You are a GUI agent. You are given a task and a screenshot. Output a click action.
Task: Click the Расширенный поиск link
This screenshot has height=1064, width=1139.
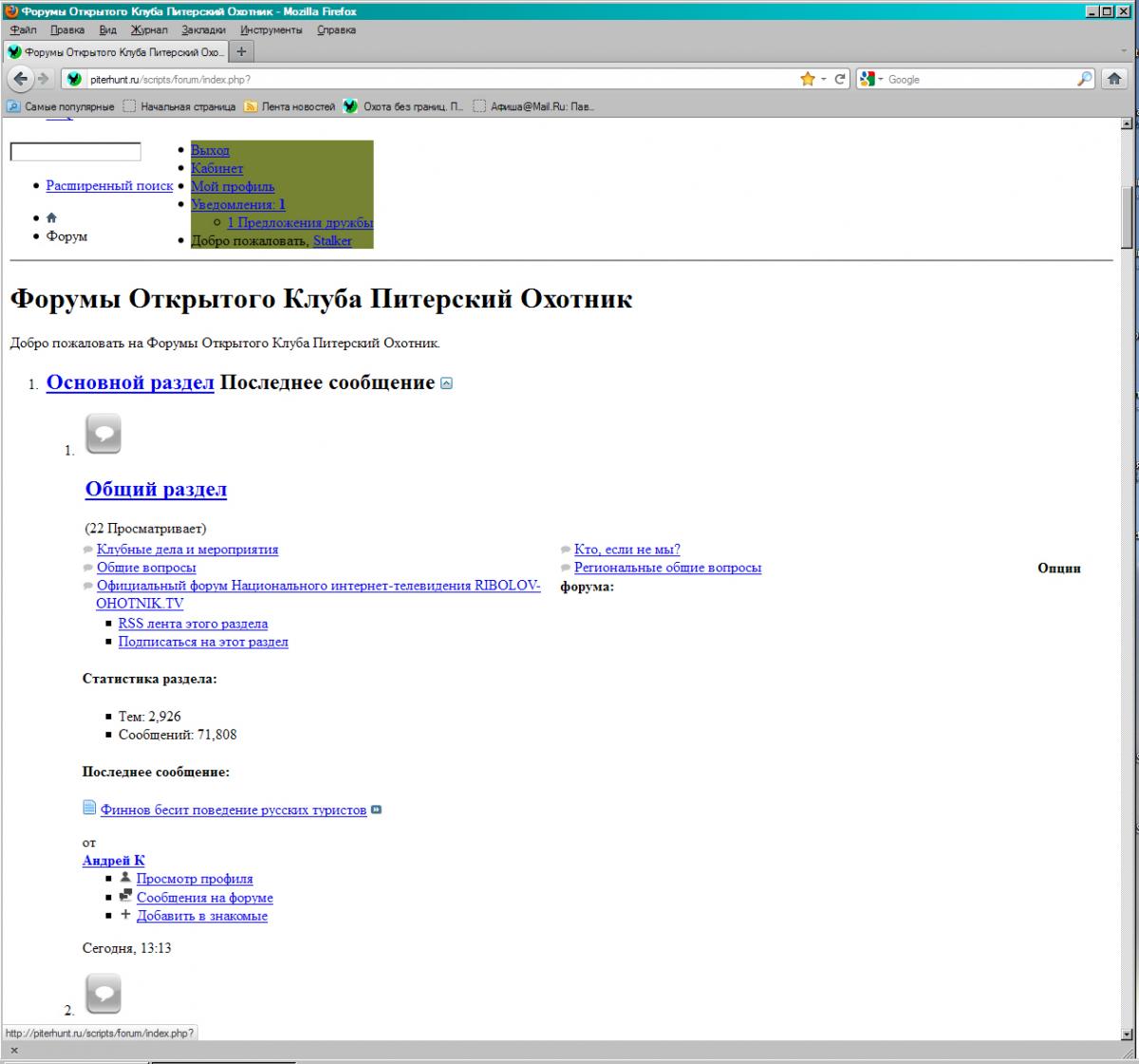[x=109, y=186]
